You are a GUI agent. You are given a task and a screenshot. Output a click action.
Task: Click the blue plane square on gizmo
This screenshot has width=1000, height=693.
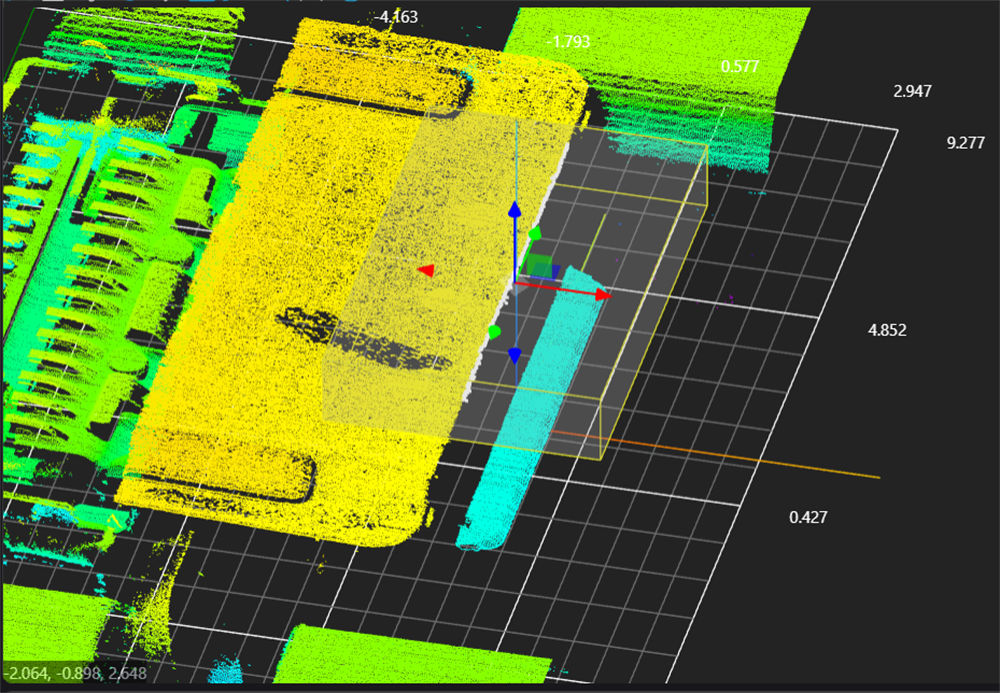(555, 272)
